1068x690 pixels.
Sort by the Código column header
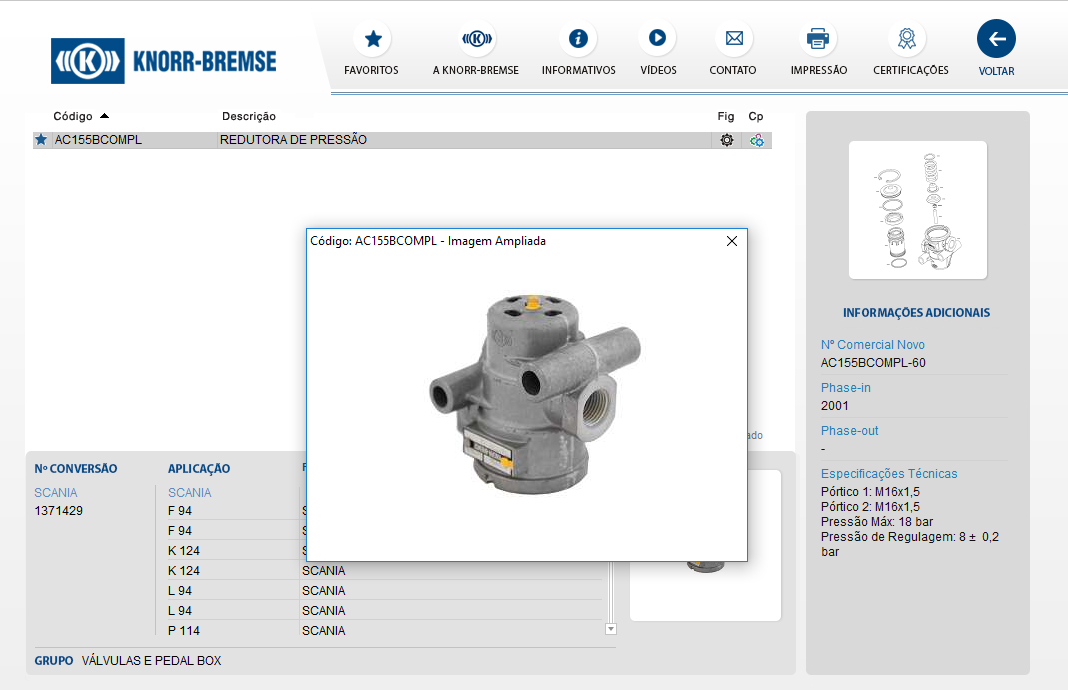coord(73,117)
